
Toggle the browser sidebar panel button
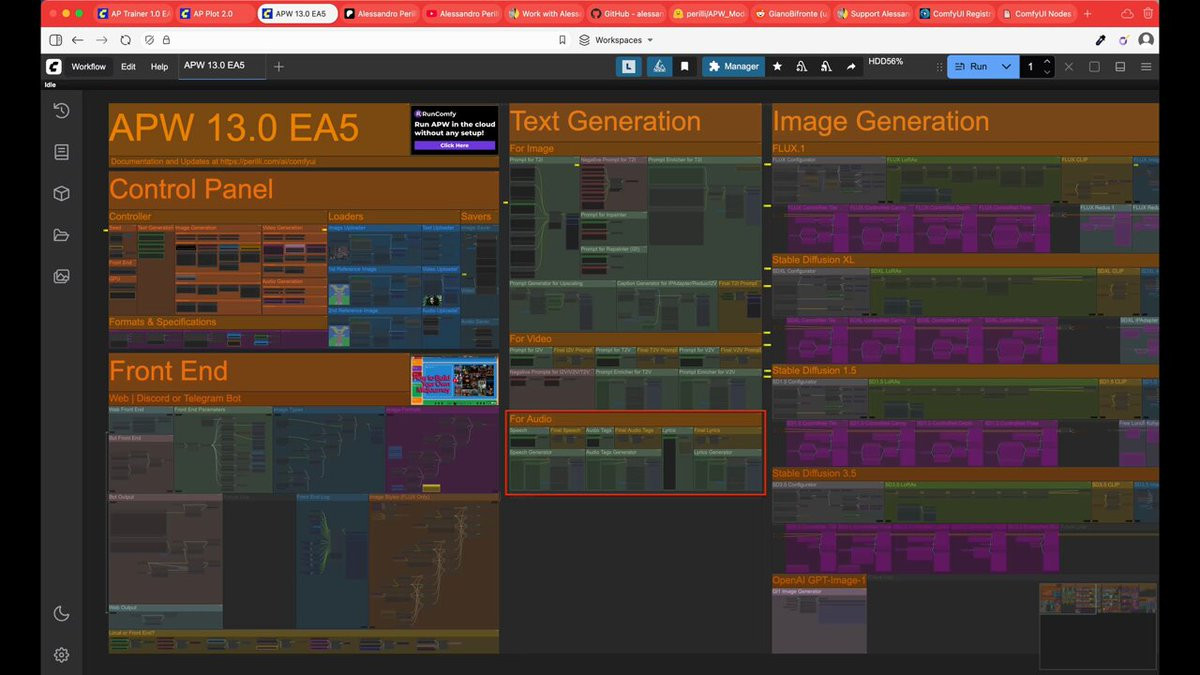tap(55, 40)
